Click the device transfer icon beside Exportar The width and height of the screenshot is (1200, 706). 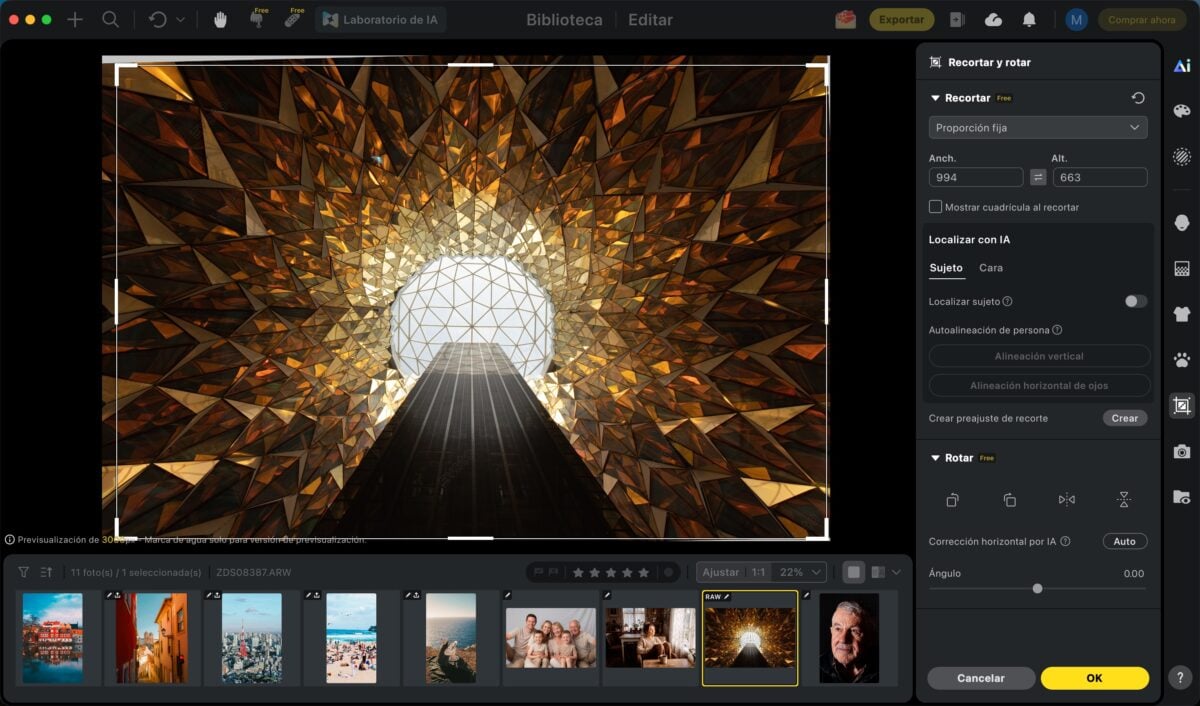click(957, 19)
